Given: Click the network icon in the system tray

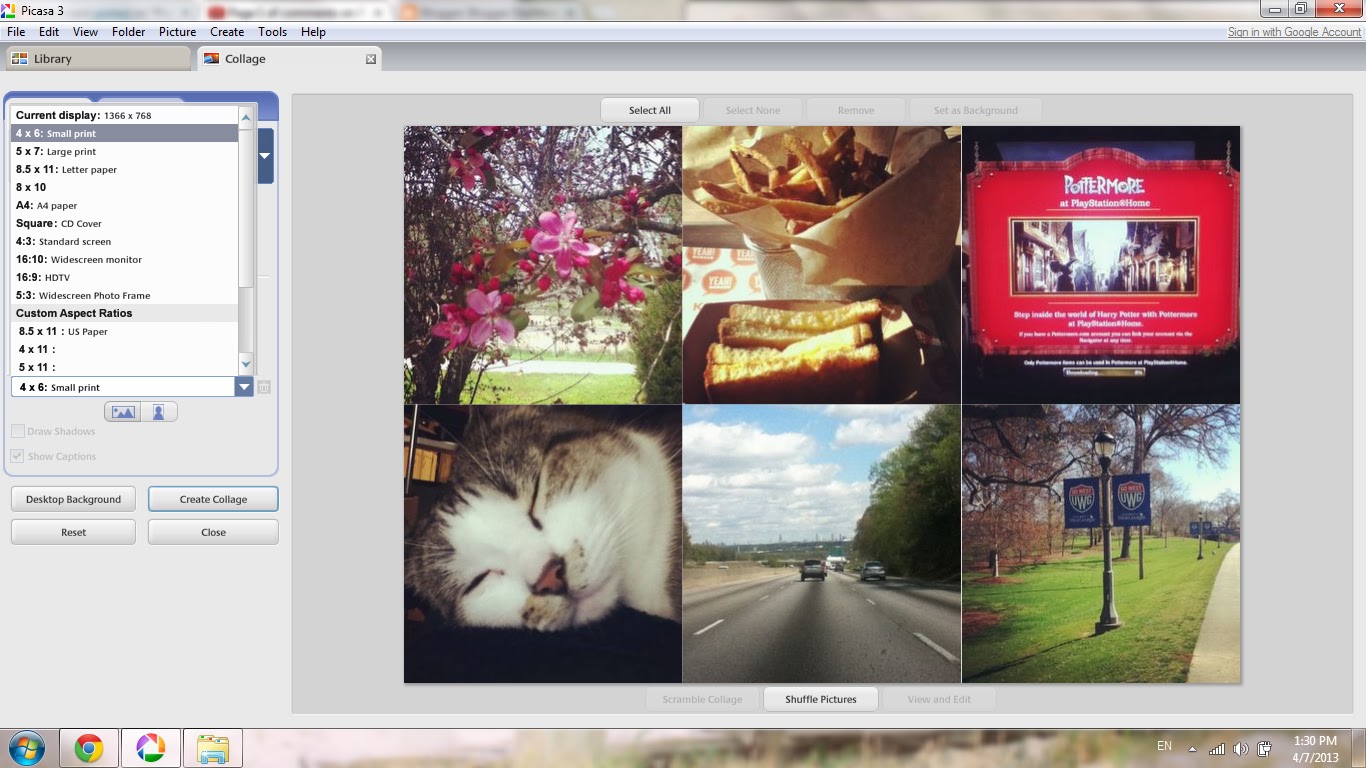Looking at the screenshot, I should (1218, 747).
